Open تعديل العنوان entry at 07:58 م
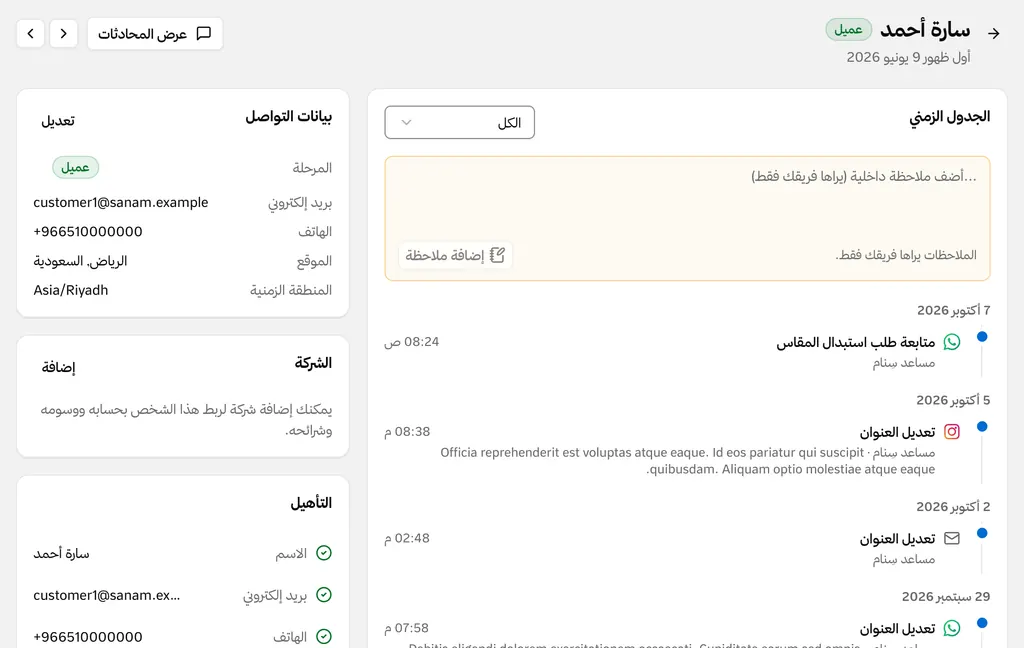The image size is (1024, 648). pos(897,629)
